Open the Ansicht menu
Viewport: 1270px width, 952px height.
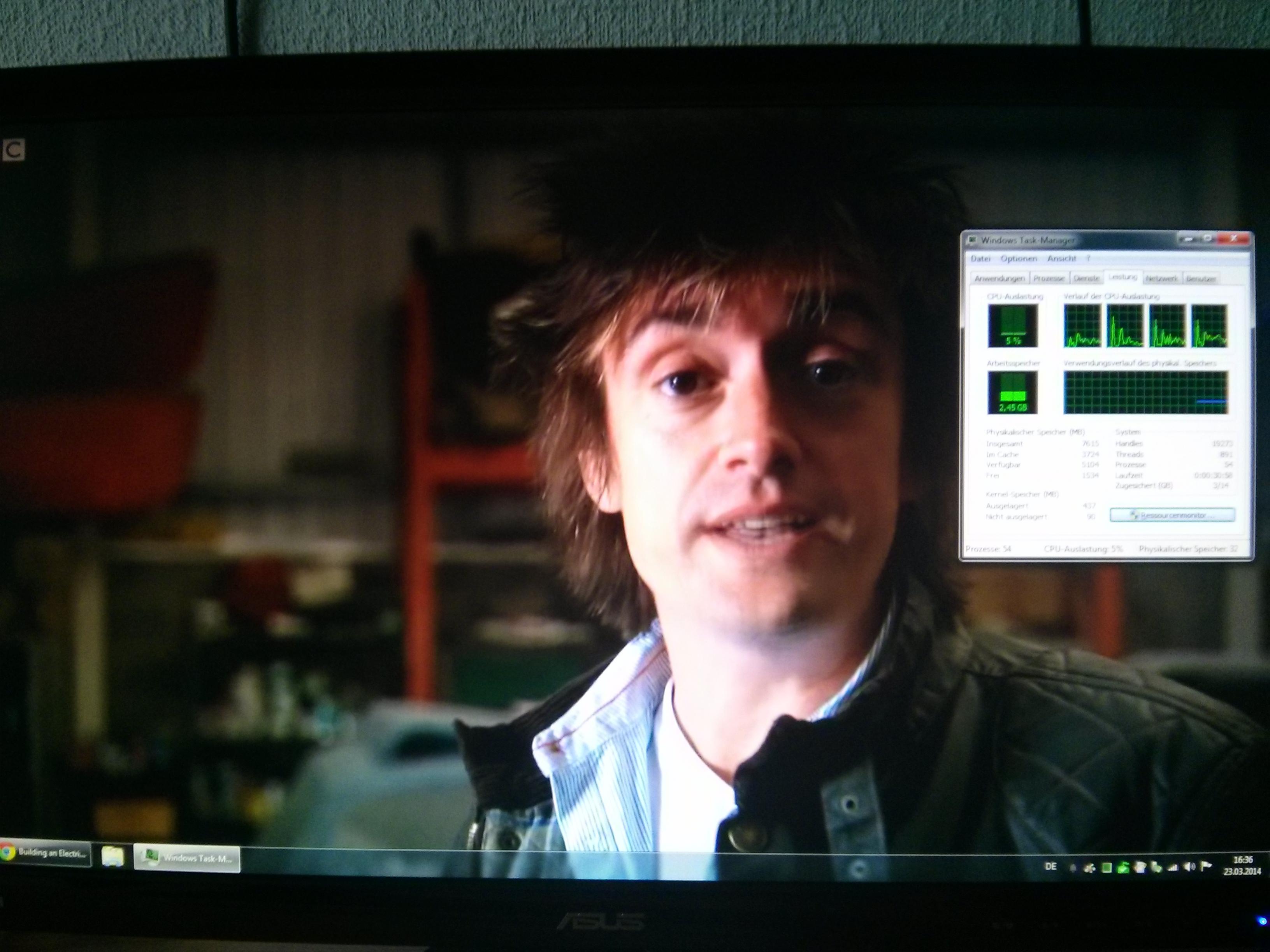pyautogui.click(x=1062, y=259)
